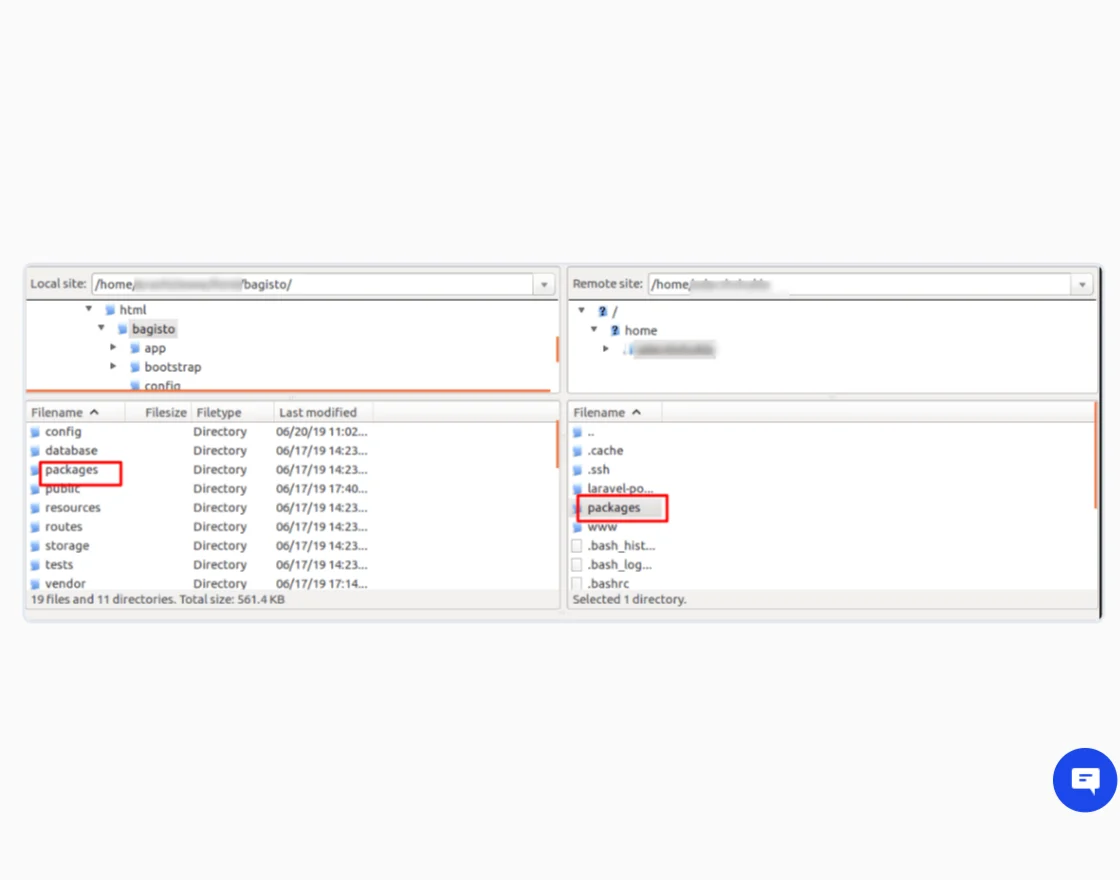Click the Remote site path input field
This screenshot has width=1120, height=880.
tap(859, 284)
